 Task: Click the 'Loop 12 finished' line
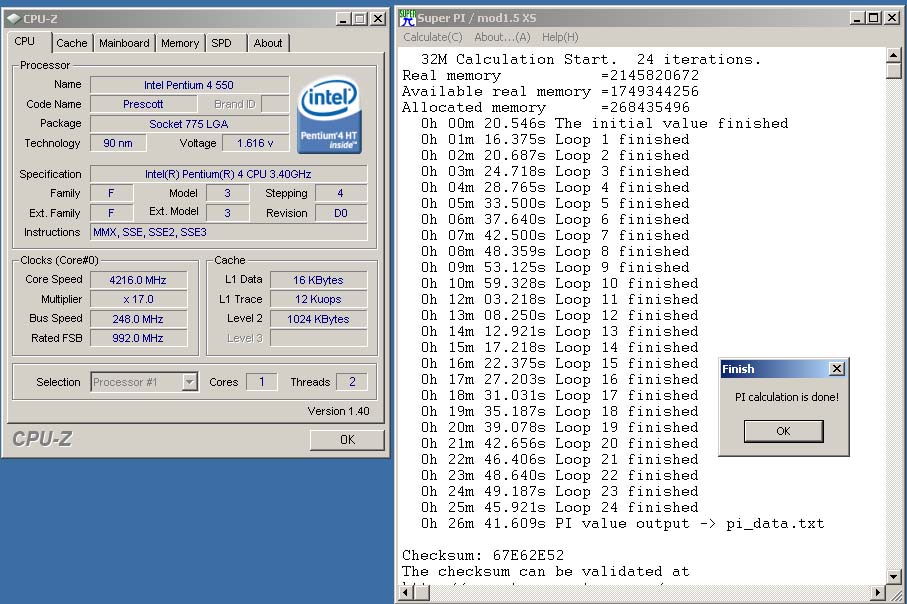[x=560, y=315]
